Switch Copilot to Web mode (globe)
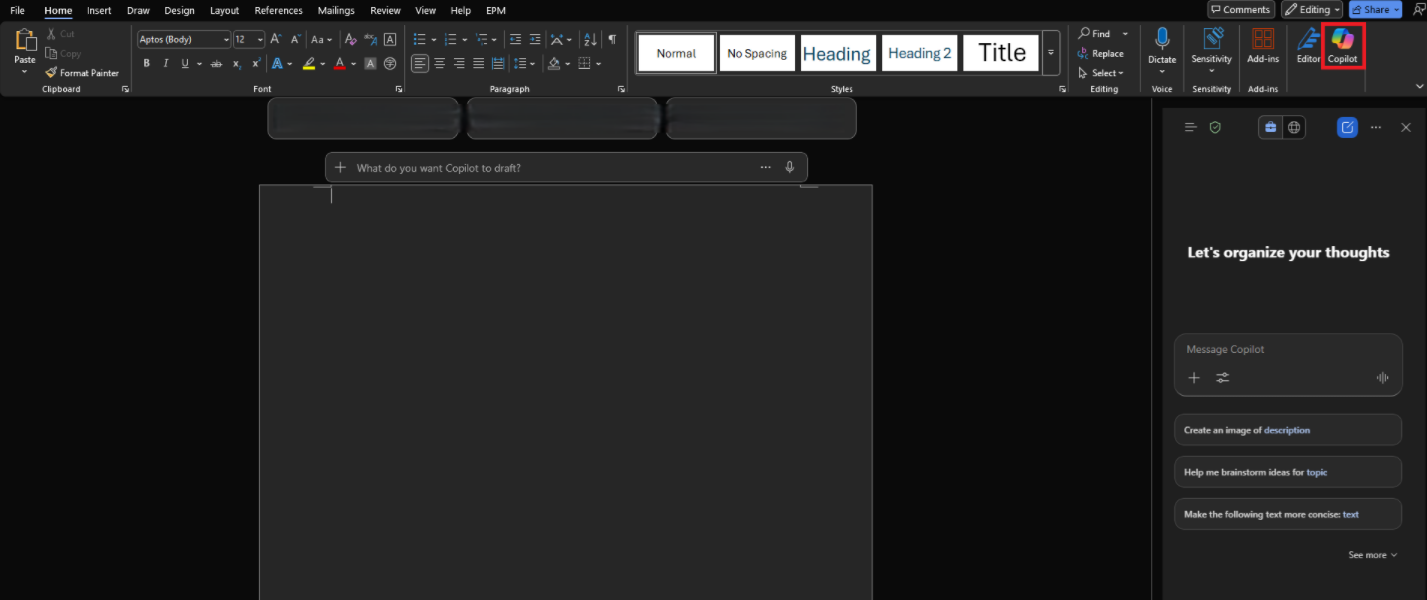Viewport: 1427px width, 600px height. [1294, 127]
